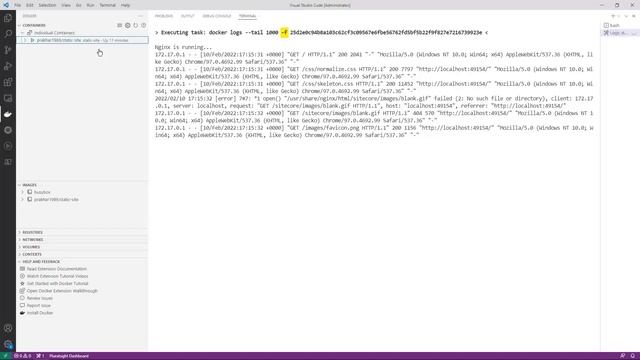This screenshot has height=360, width=640.
Task: Select the running static-site container
Action: tap(82, 40)
